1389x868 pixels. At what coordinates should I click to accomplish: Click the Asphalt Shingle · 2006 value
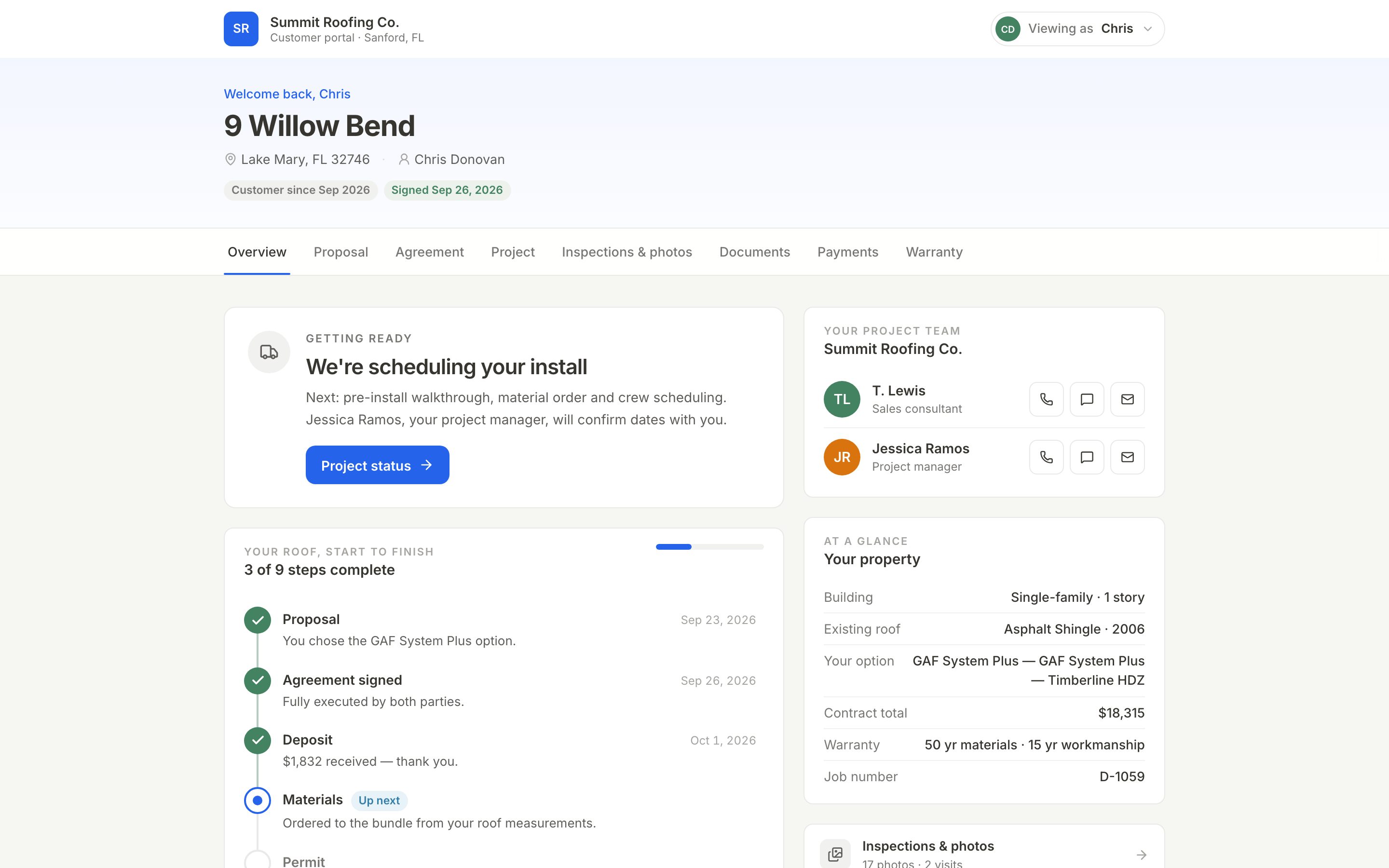[x=1074, y=629]
